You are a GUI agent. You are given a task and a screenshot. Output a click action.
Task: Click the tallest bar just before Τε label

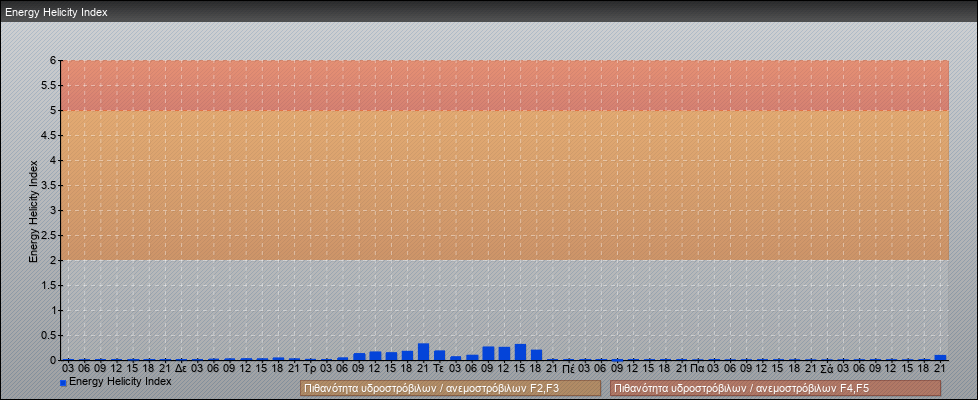(423, 351)
